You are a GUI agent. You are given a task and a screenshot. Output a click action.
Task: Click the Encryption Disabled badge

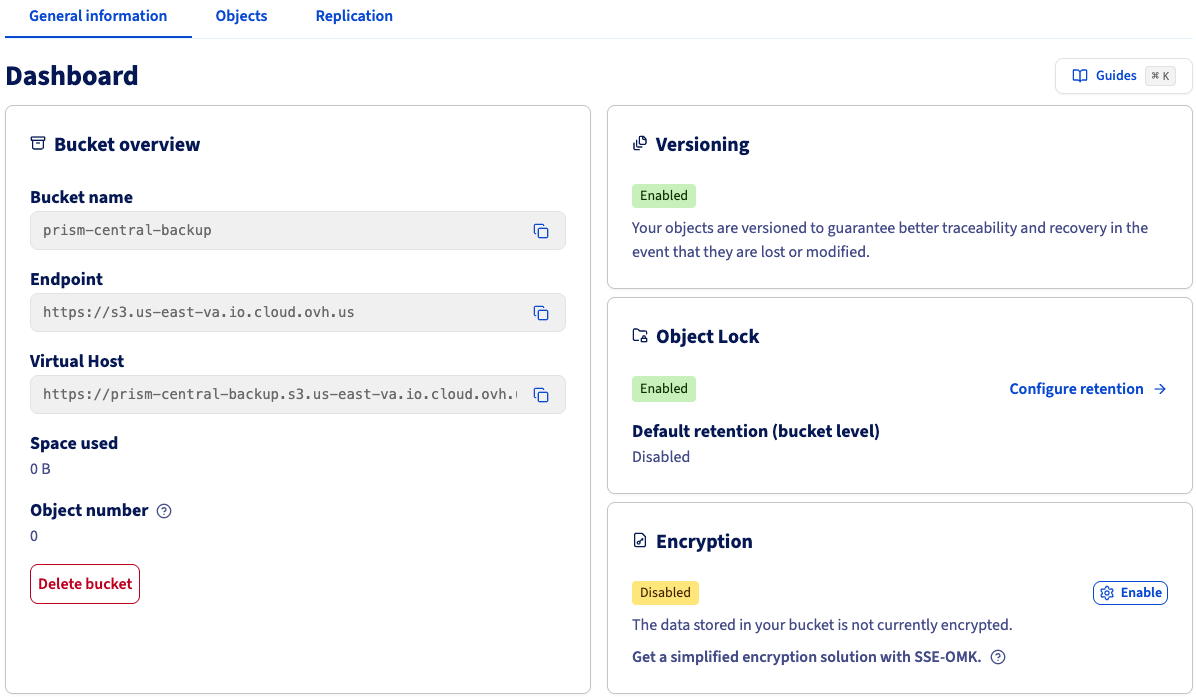pos(665,593)
